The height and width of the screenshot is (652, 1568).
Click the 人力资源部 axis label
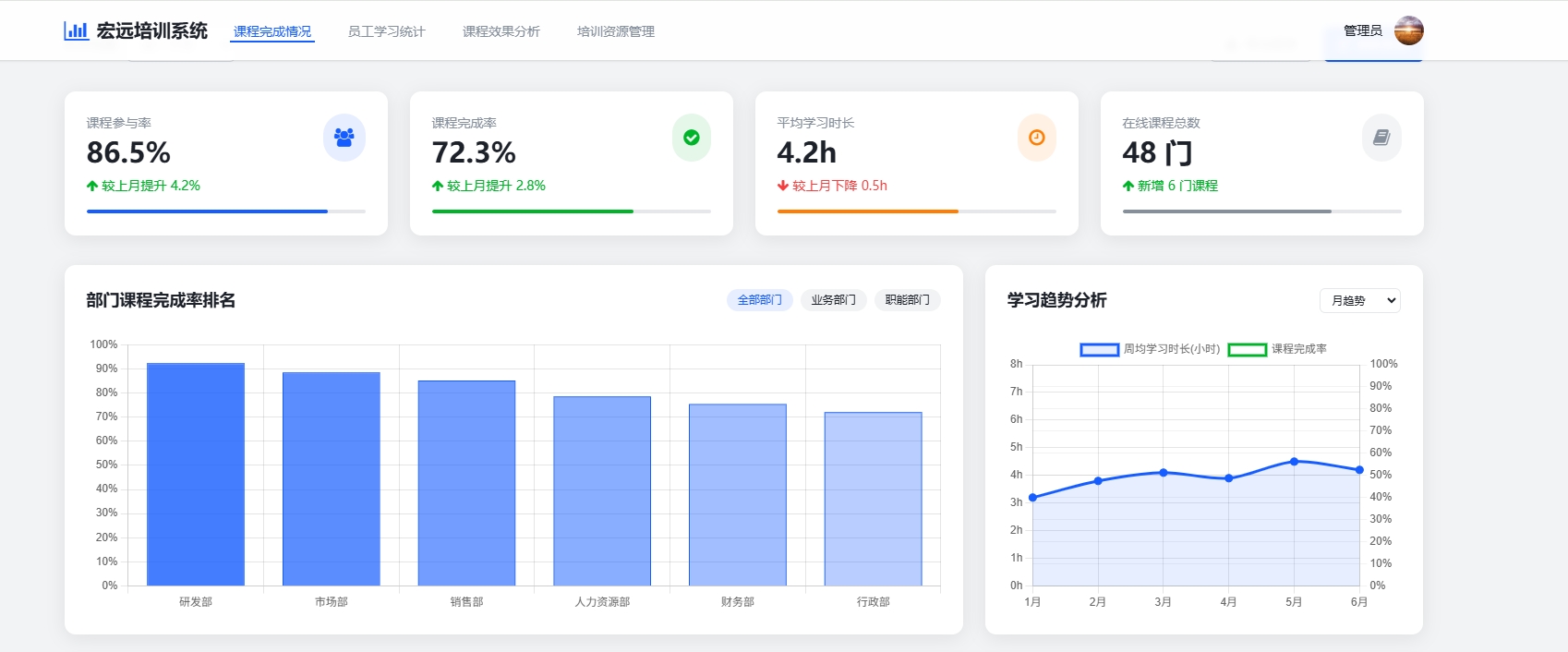point(602,601)
